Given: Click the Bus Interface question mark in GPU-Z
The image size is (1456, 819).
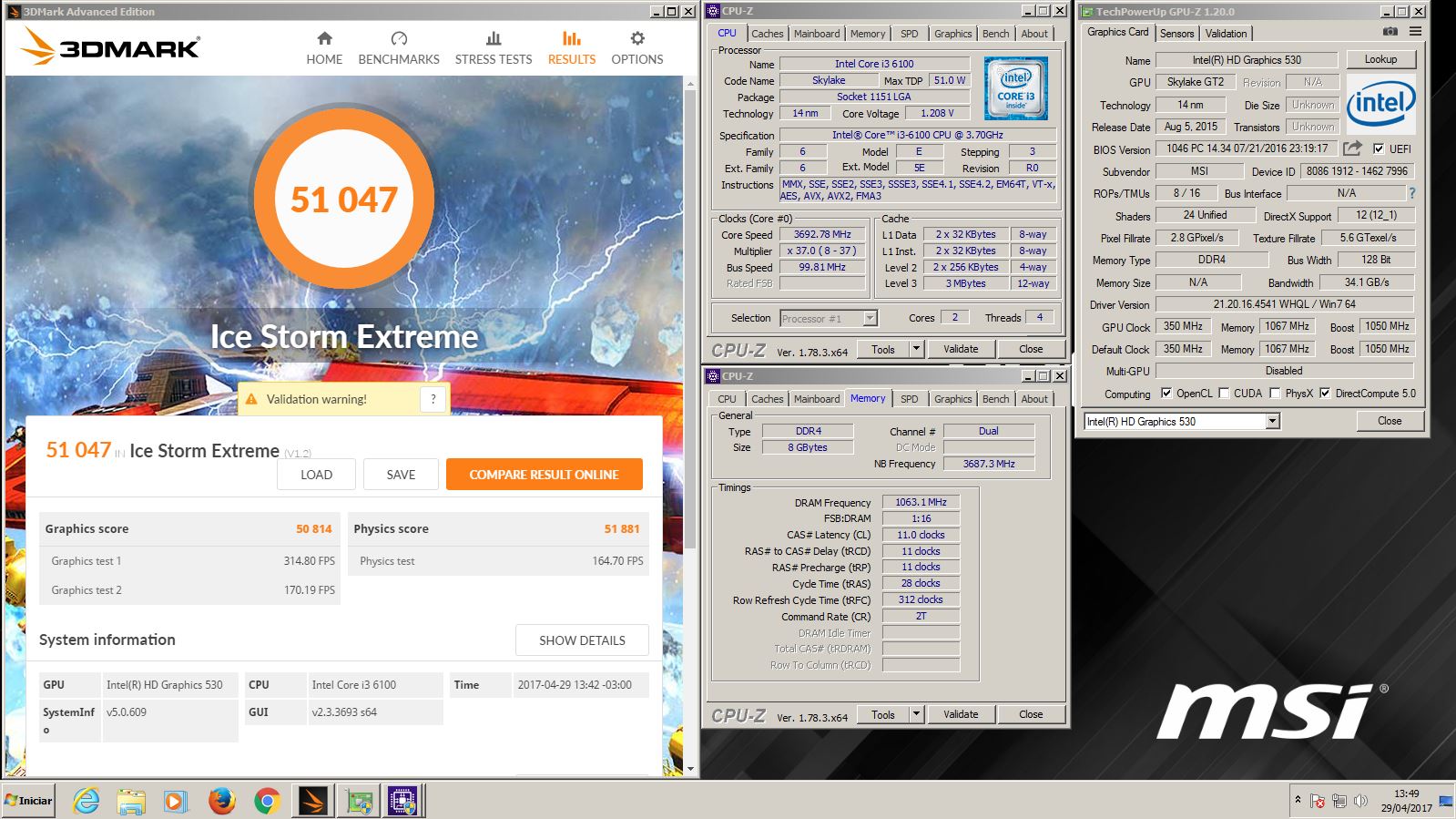Looking at the screenshot, I should [x=1412, y=193].
